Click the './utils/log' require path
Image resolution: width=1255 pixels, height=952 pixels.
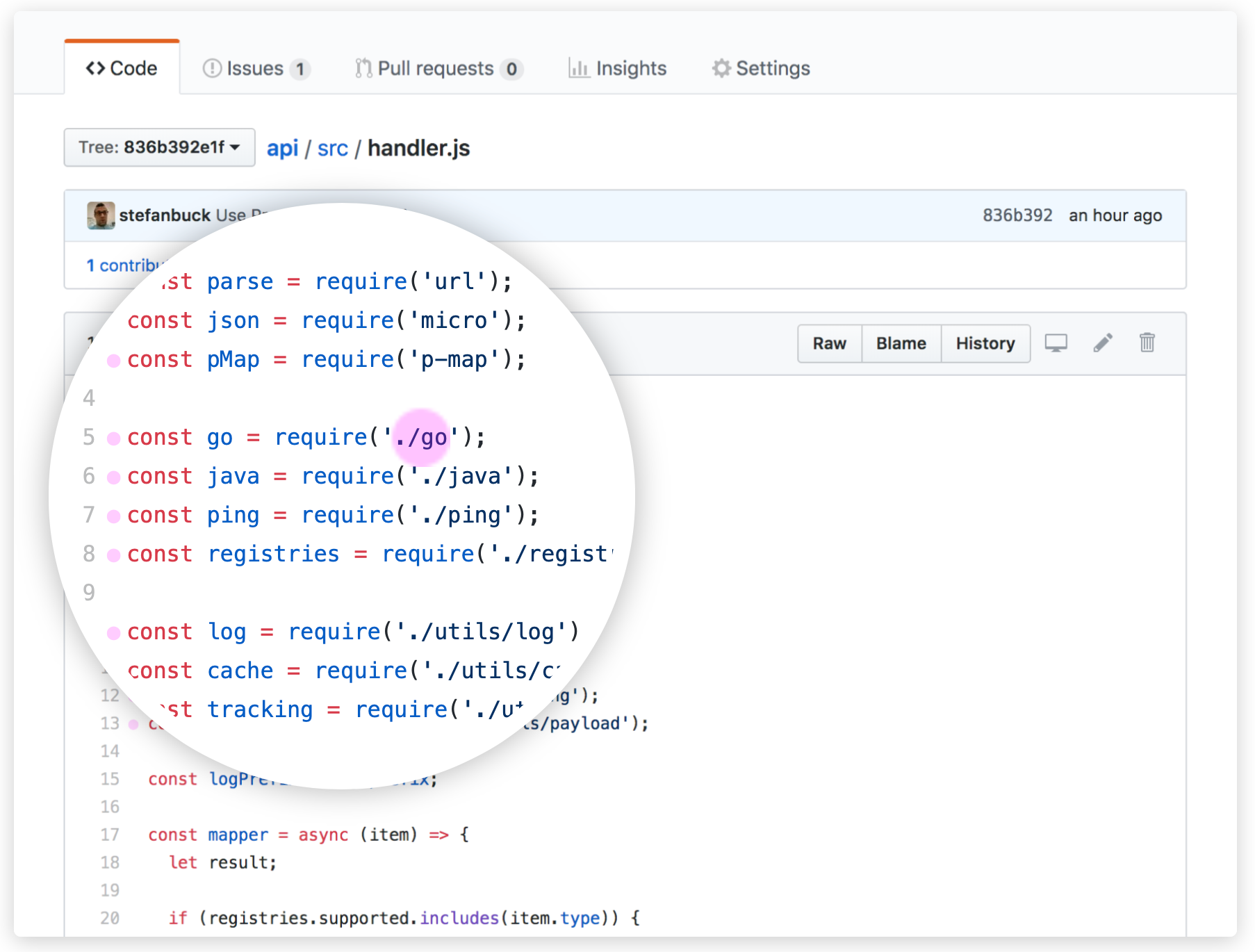click(x=481, y=632)
